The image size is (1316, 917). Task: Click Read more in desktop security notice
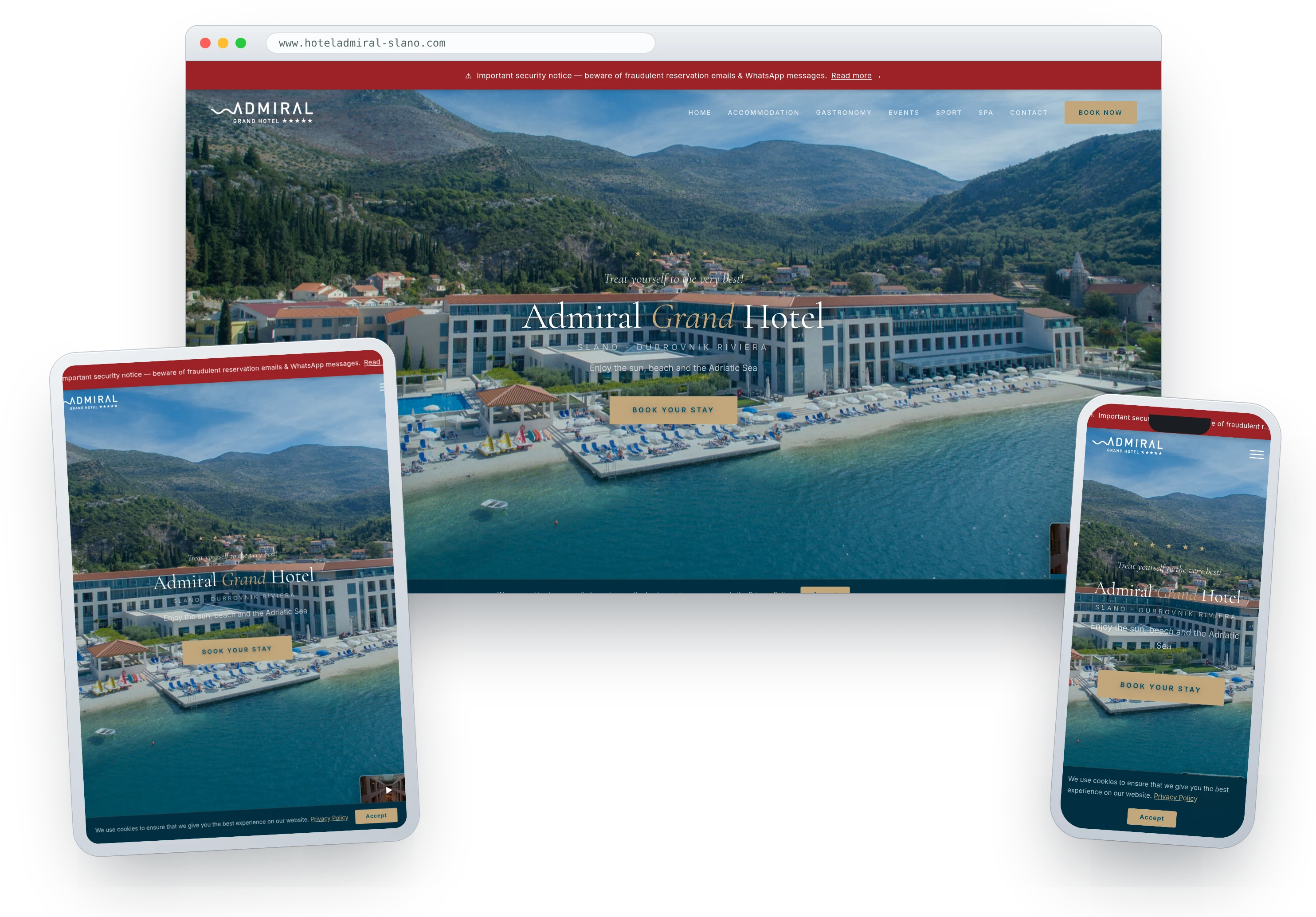point(850,76)
